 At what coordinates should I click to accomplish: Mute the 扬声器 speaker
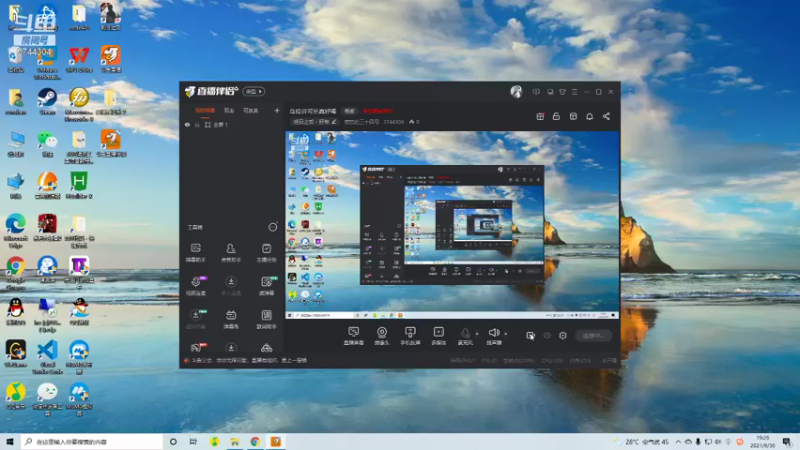point(493,336)
